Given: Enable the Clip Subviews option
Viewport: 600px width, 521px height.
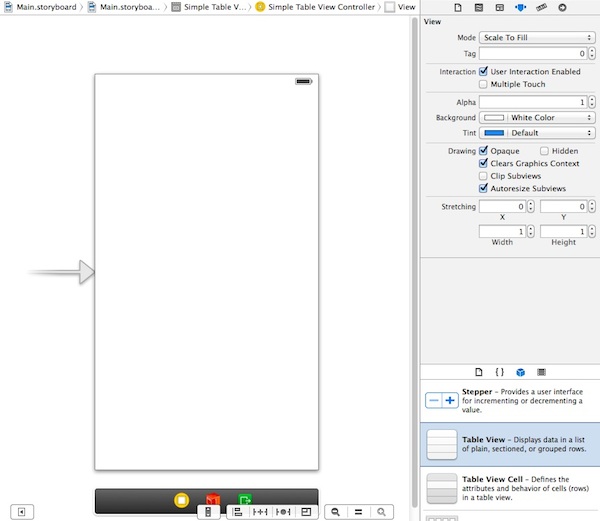Looking at the screenshot, I should point(484,176).
